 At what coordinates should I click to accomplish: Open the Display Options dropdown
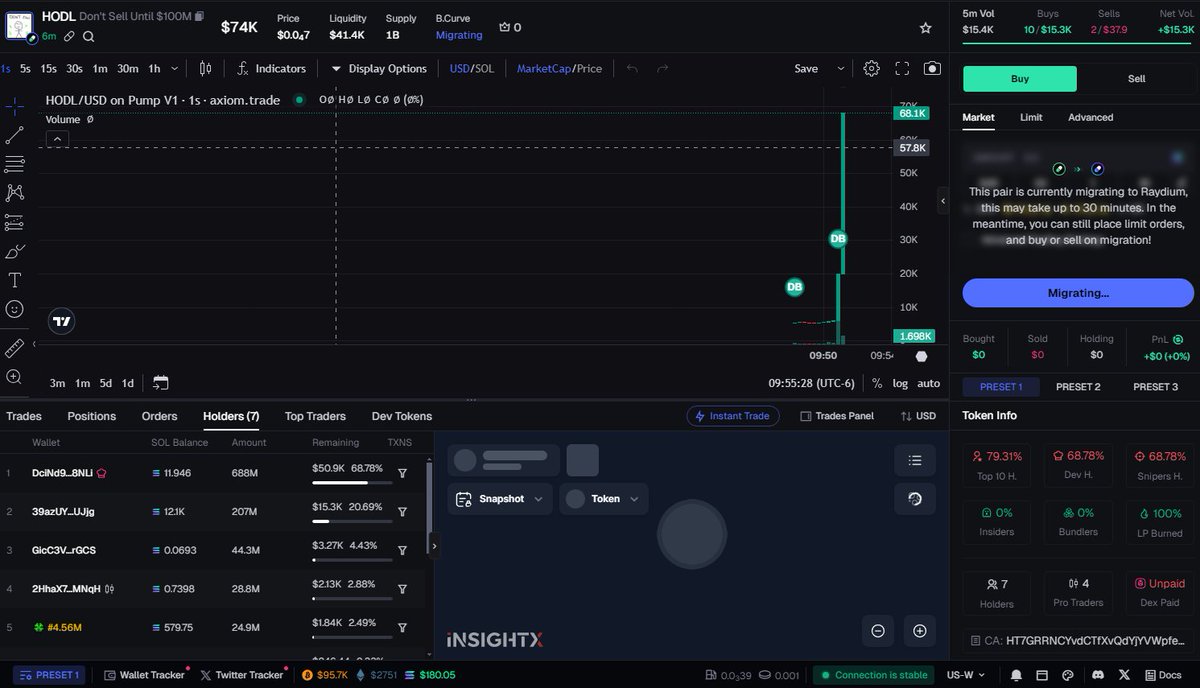378,68
